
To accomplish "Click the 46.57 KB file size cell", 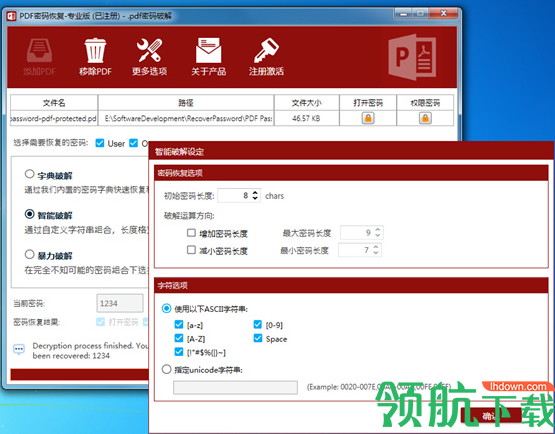I will [307, 118].
